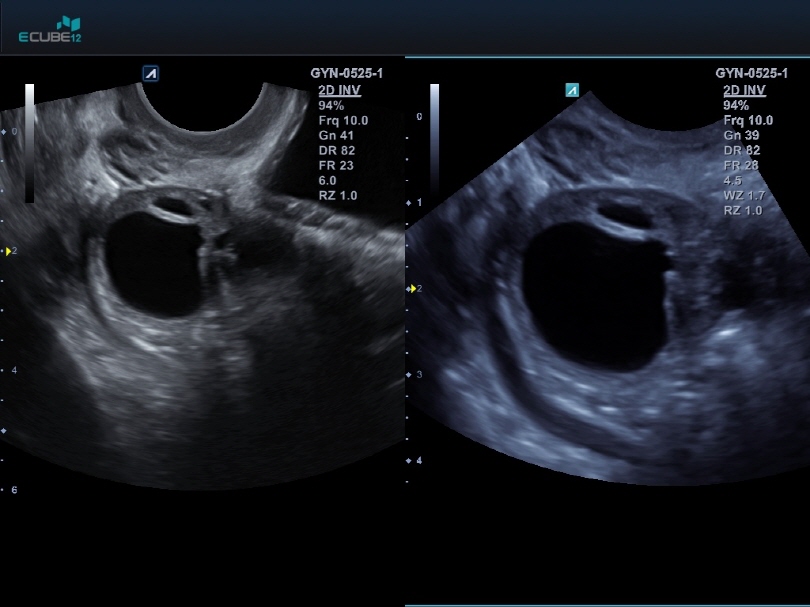Click the focus position arrow on left image
This screenshot has height=607, width=810.
tap(8, 253)
